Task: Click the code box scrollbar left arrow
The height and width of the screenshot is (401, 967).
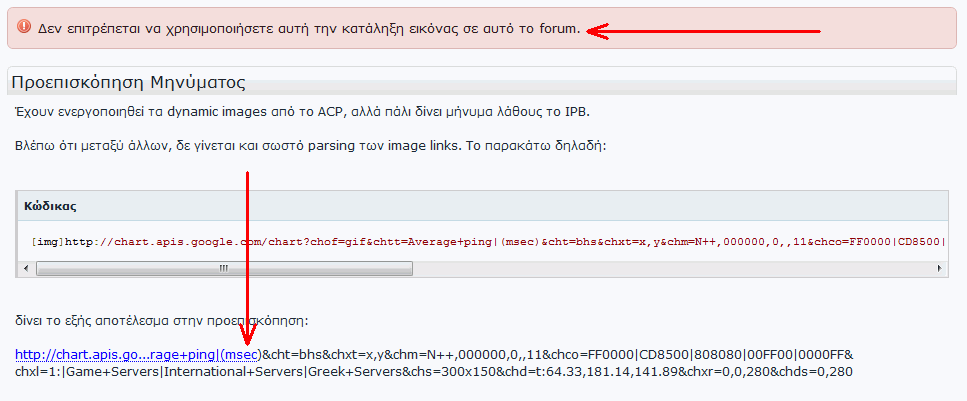Action: (x=25, y=268)
